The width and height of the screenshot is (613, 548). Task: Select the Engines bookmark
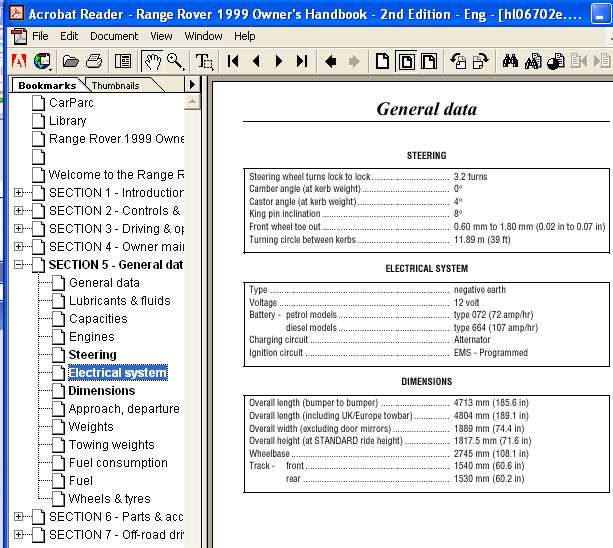(x=91, y=337)
